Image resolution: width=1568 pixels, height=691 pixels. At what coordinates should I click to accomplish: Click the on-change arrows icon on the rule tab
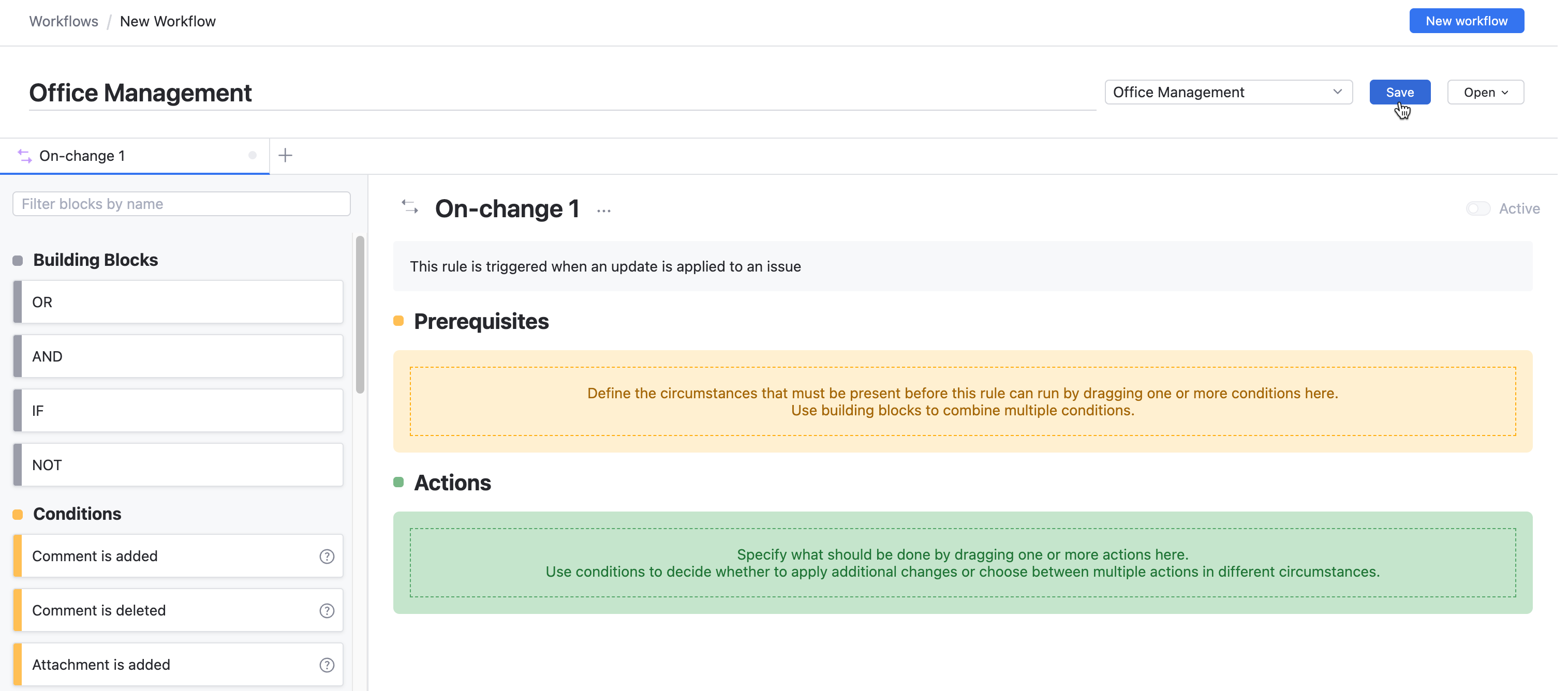point(24,156)
